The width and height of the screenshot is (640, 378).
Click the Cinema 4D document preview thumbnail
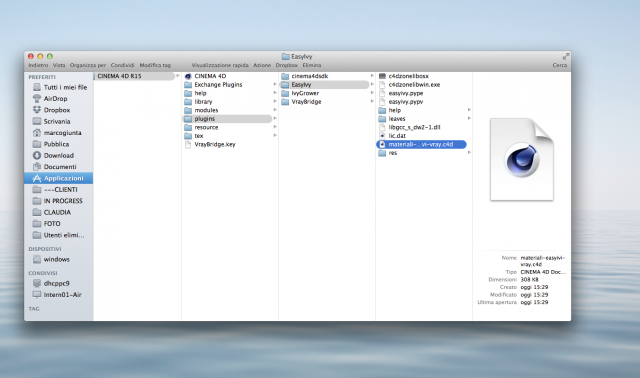click(522, 160)
